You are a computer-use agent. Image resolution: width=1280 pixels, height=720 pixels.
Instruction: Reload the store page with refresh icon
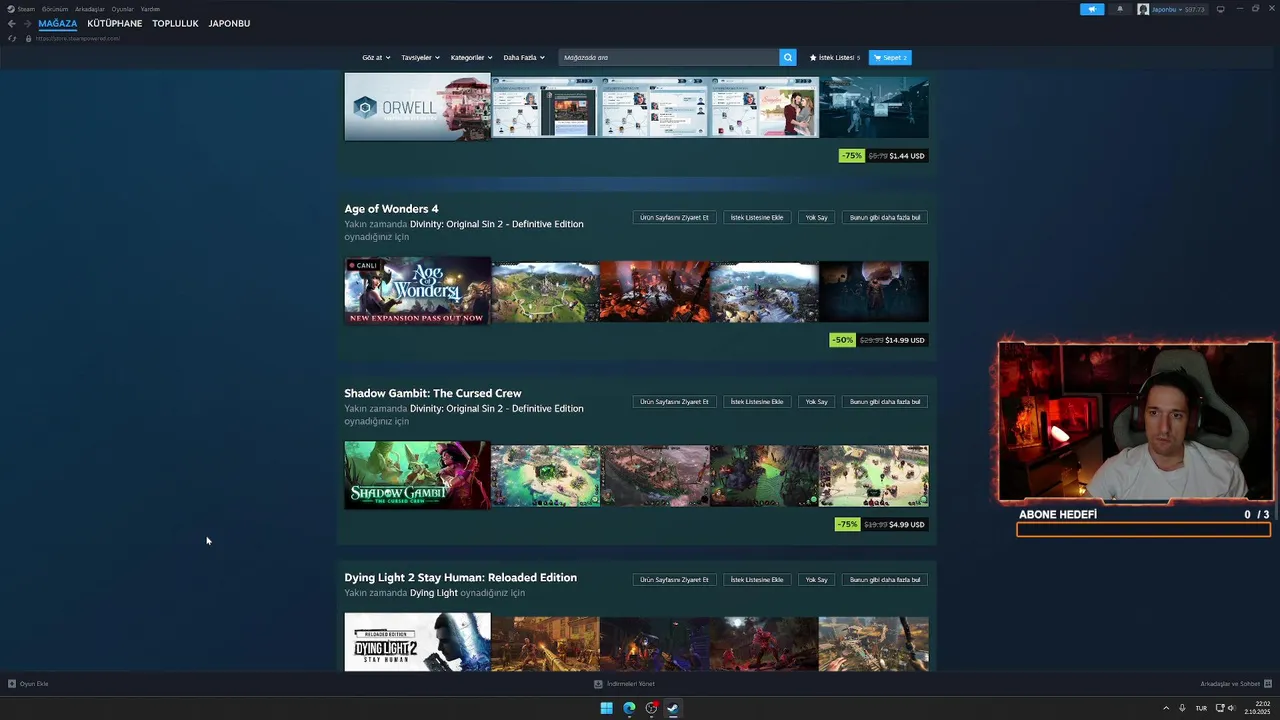tap(12, 38)
